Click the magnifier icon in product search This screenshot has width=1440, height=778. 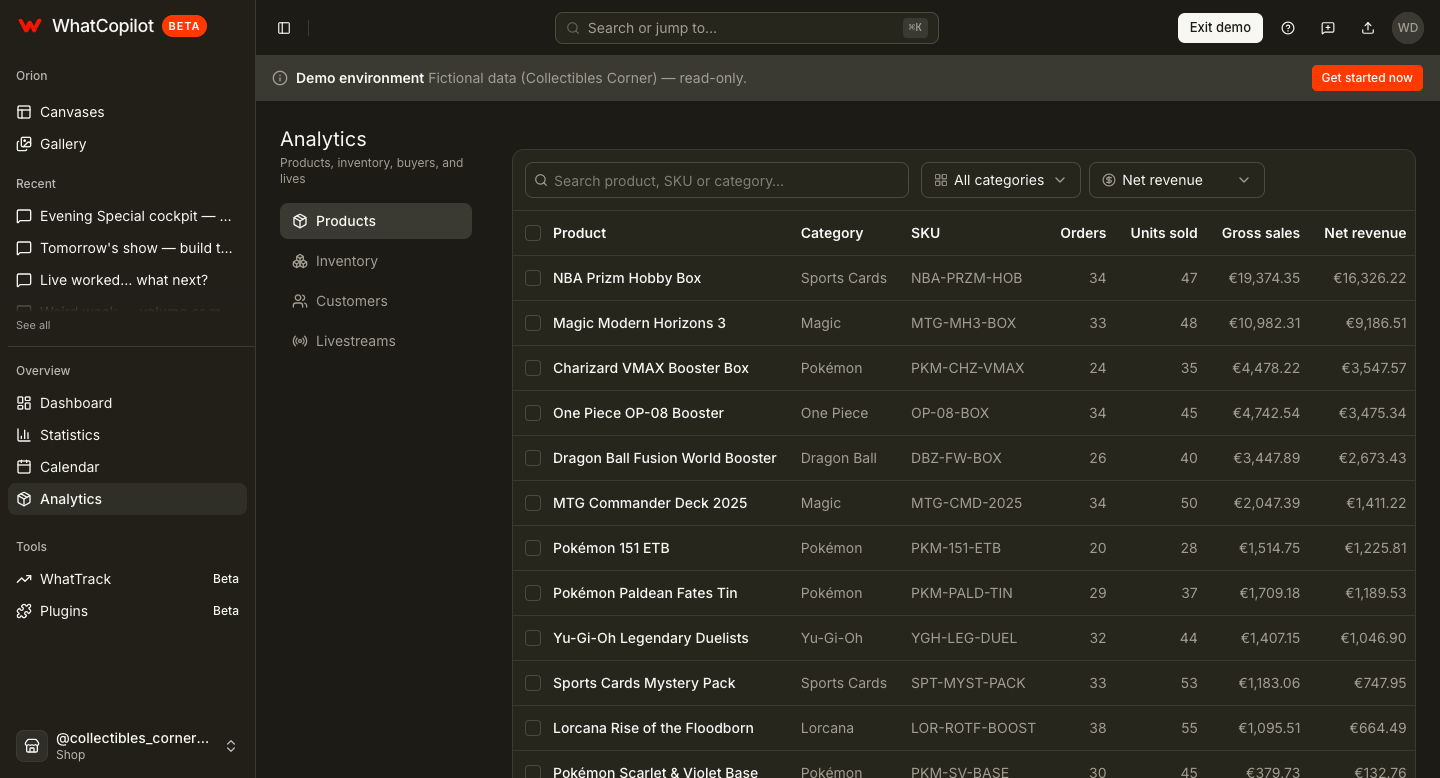coord(541,181)
